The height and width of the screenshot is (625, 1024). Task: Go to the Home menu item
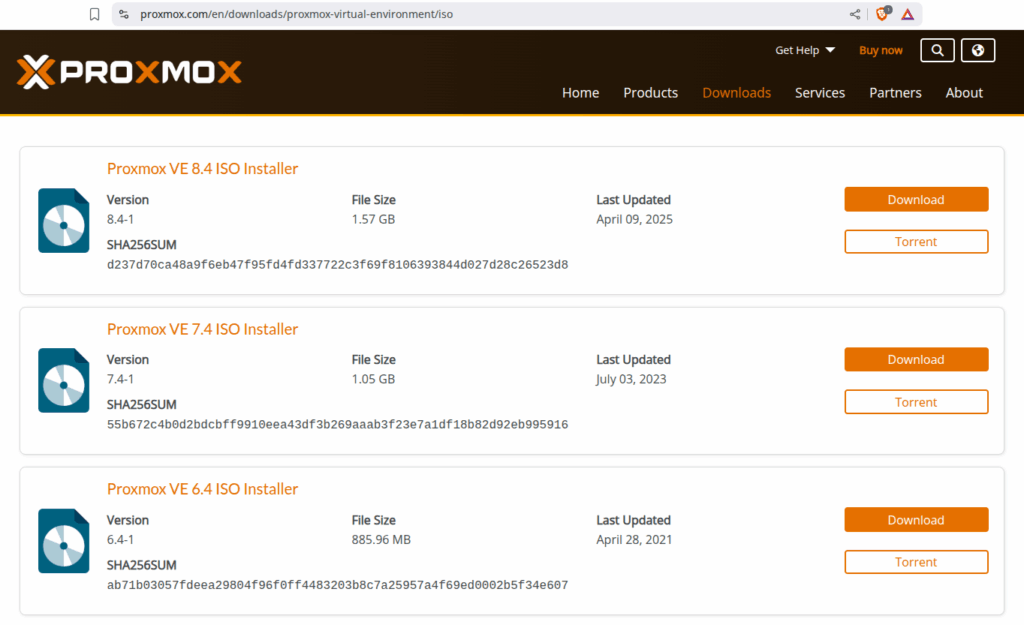581,93
